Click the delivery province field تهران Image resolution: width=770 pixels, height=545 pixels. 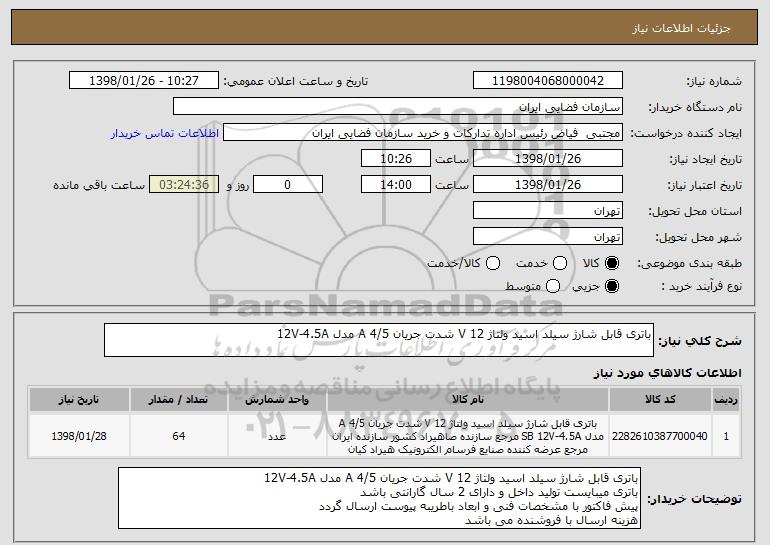(548, 211)
